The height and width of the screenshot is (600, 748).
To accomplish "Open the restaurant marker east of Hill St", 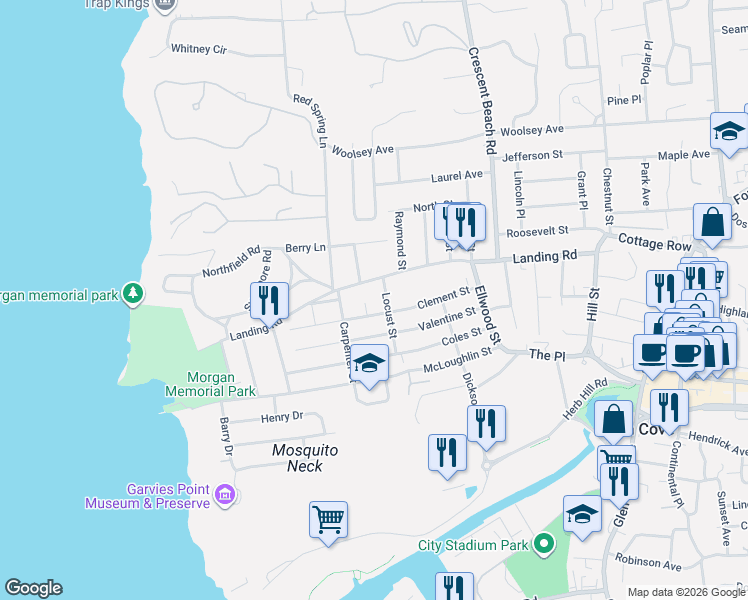I will point(665,290).
